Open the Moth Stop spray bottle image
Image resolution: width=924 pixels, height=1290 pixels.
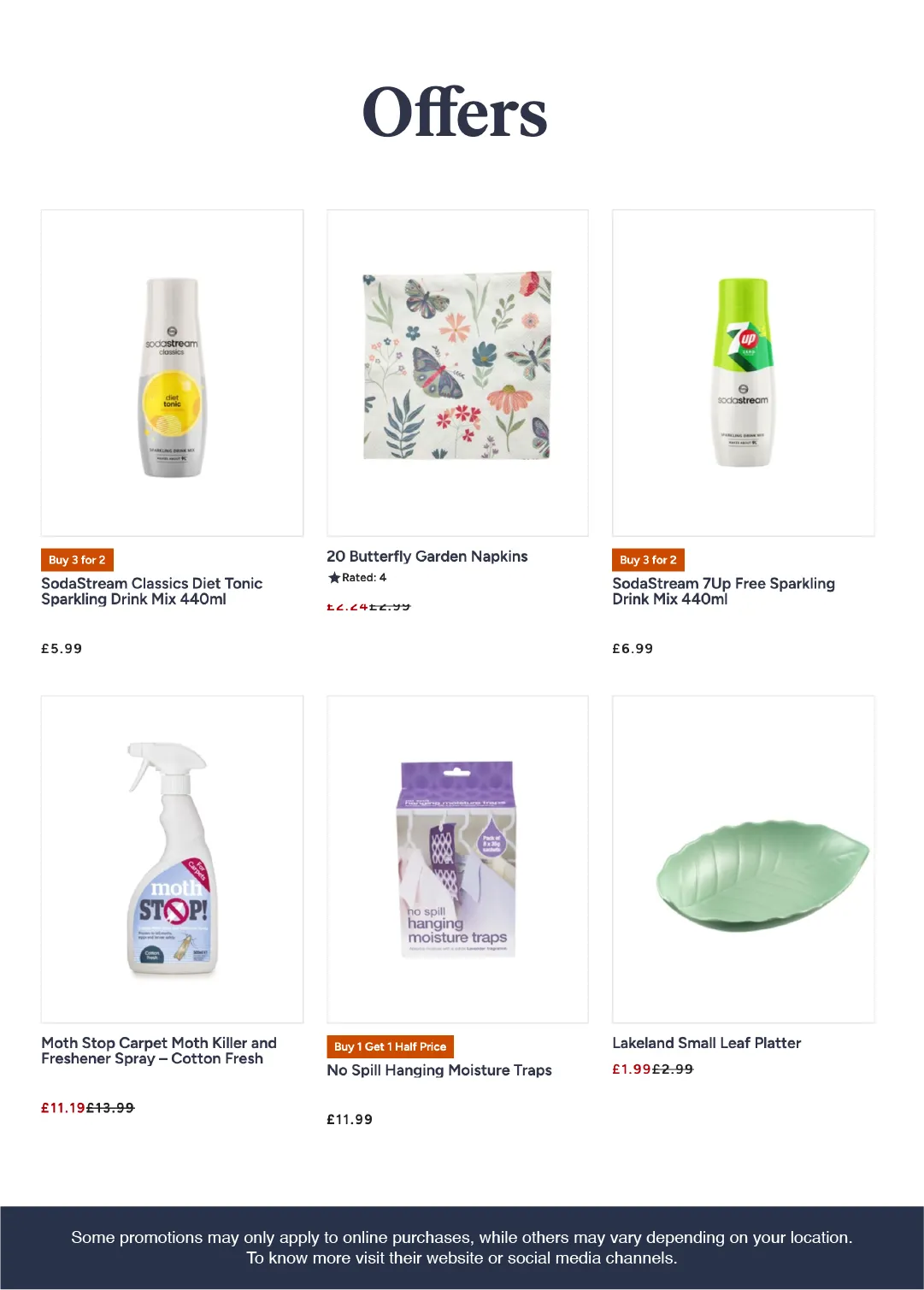pos(172,858)
